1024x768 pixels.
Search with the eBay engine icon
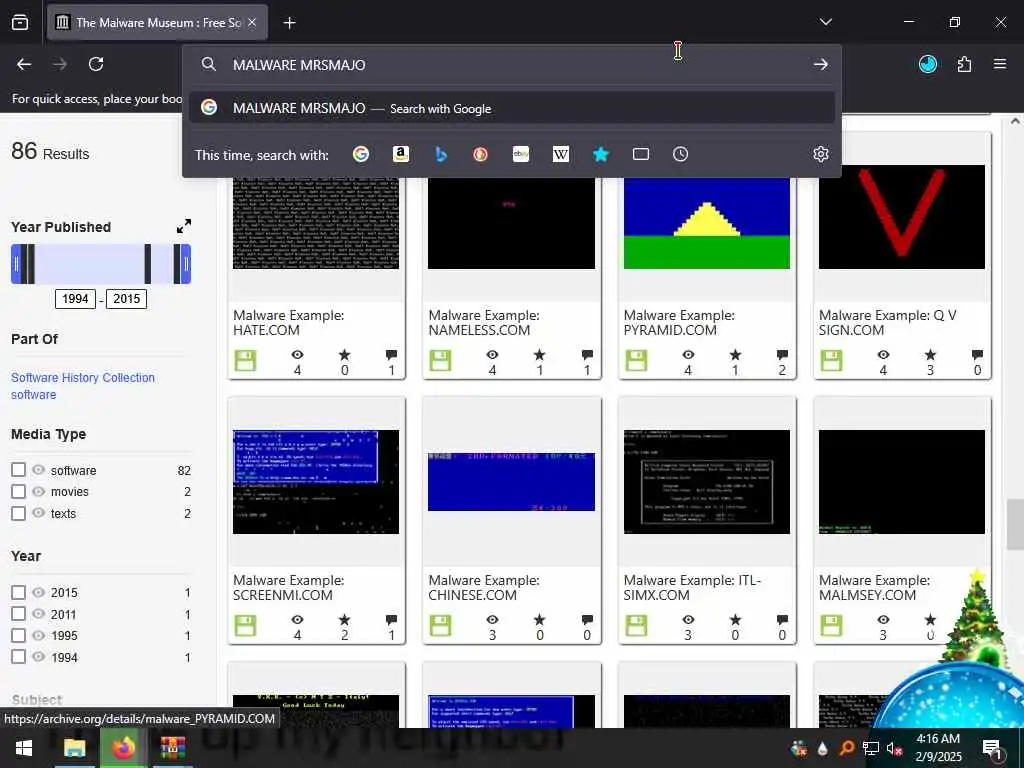pos(520,154)
